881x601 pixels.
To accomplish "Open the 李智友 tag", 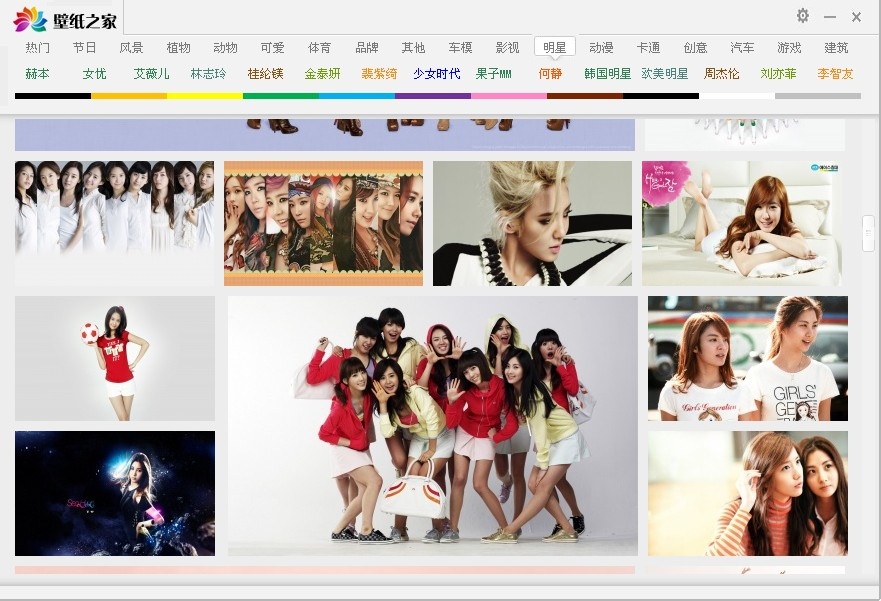I will coord(835,74).
